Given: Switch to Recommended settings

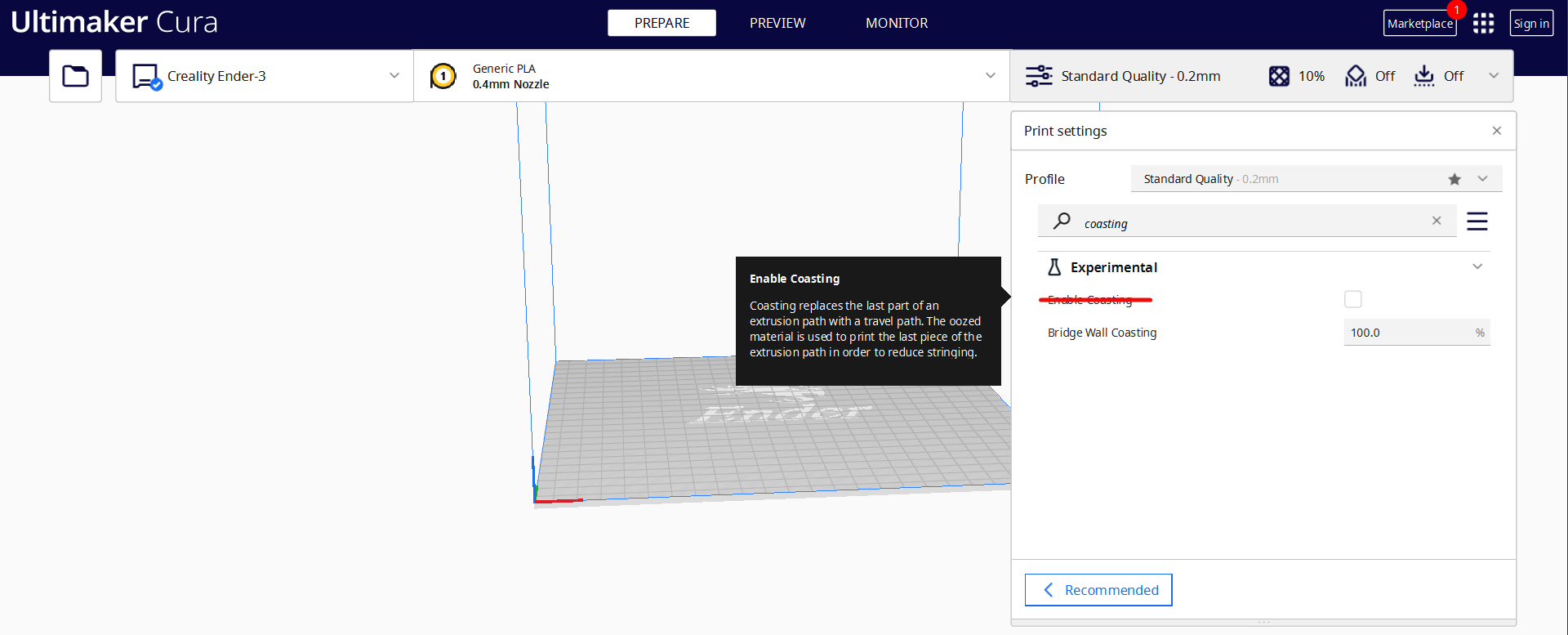Looking at the screenshot, I should (1098, 590).
